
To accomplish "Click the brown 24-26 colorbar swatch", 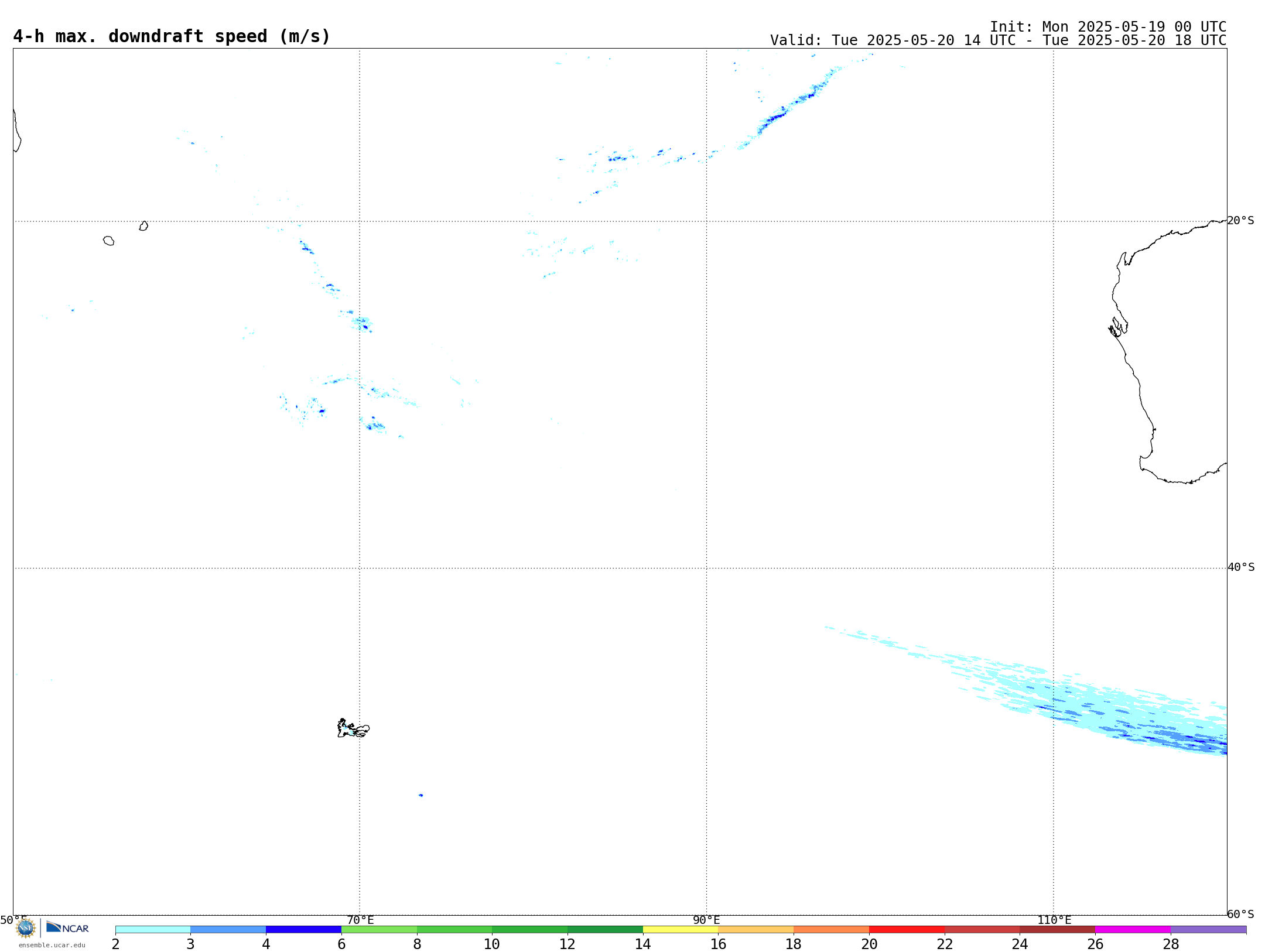I will (x=1057, y=929).
